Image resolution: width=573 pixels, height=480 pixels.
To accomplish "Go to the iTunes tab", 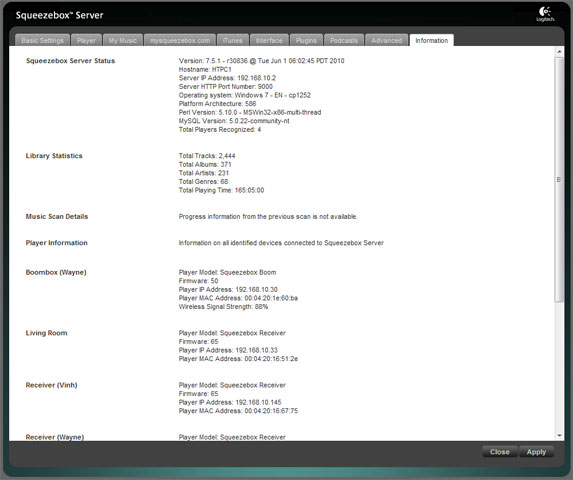I will tap(233, 40).
